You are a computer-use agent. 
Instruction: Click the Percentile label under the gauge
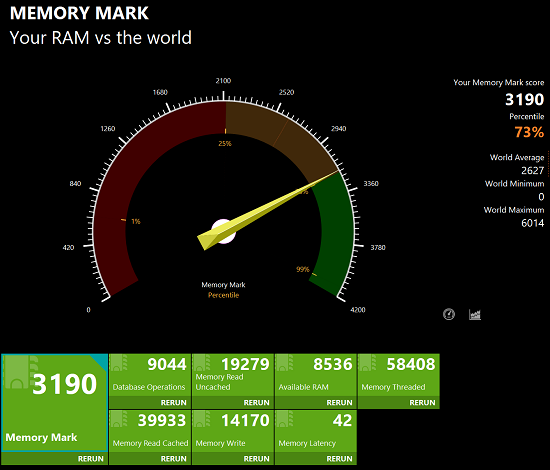click(223, 295)
